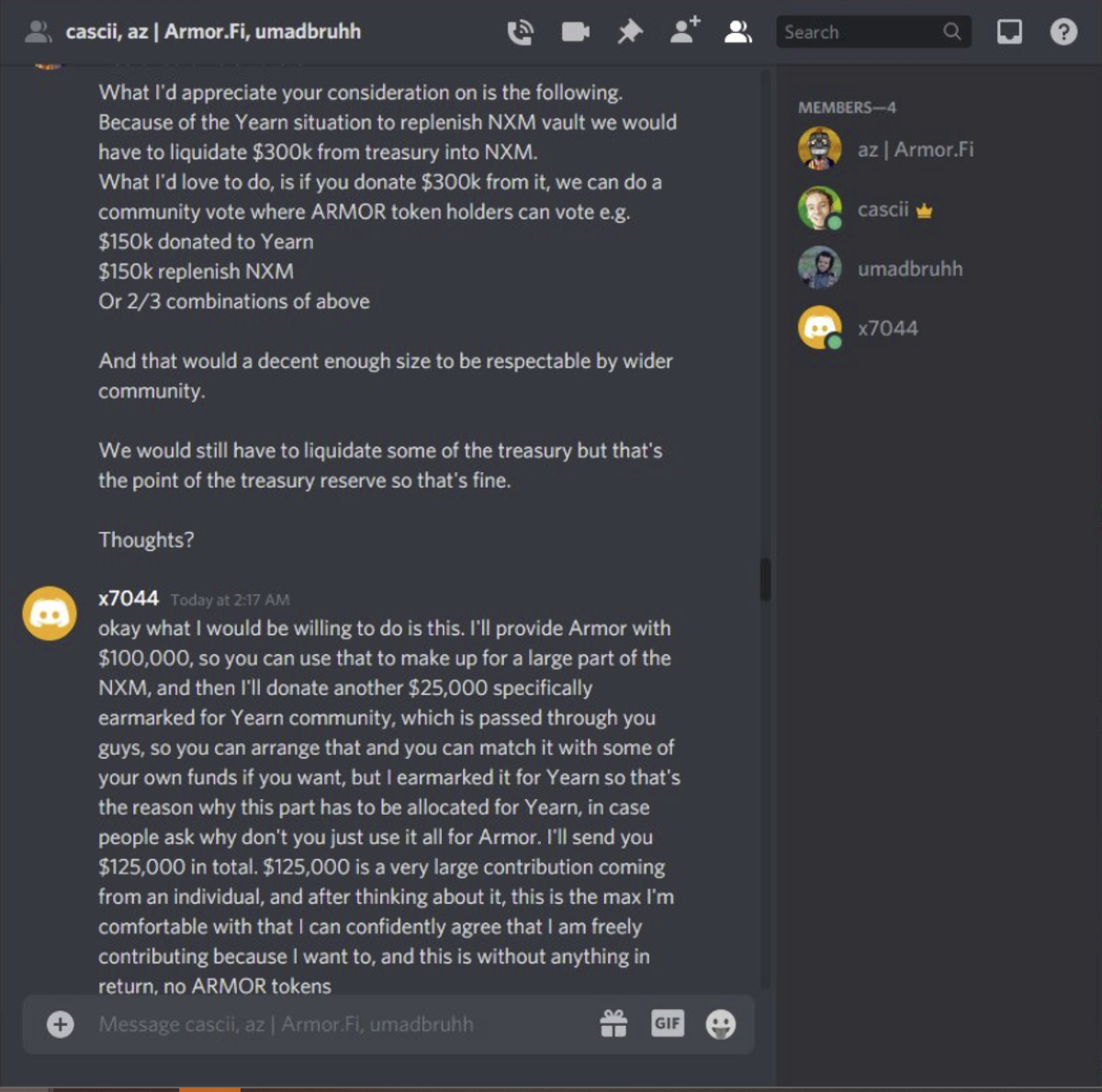Click the chat scrollbar thumb
The height and width of the screenshot is (1092, 1102).
coord(765,580)
